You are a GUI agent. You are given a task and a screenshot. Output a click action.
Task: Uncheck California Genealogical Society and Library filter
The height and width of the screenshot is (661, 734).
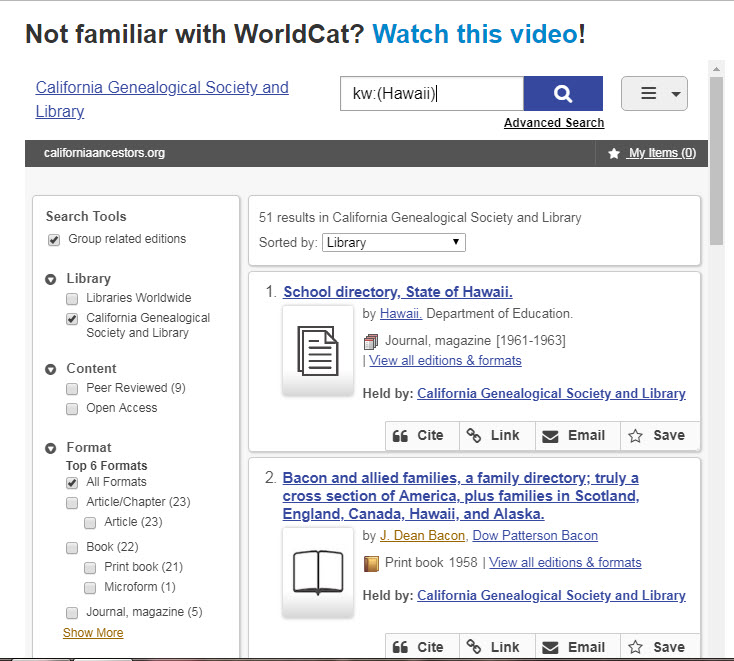72,319
